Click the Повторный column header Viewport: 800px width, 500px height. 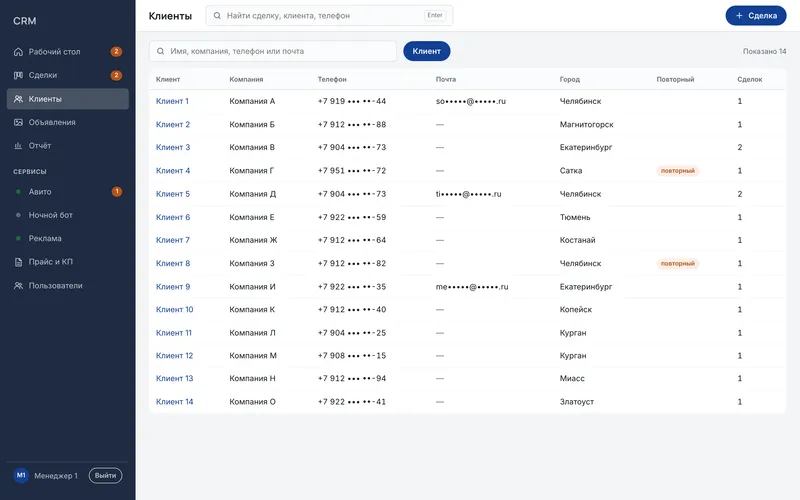(x=676, y=79)
